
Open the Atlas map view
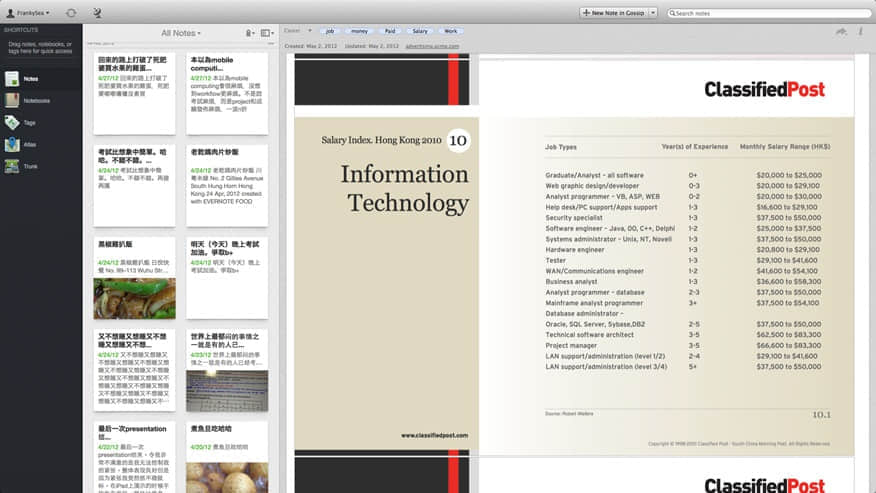29,144
